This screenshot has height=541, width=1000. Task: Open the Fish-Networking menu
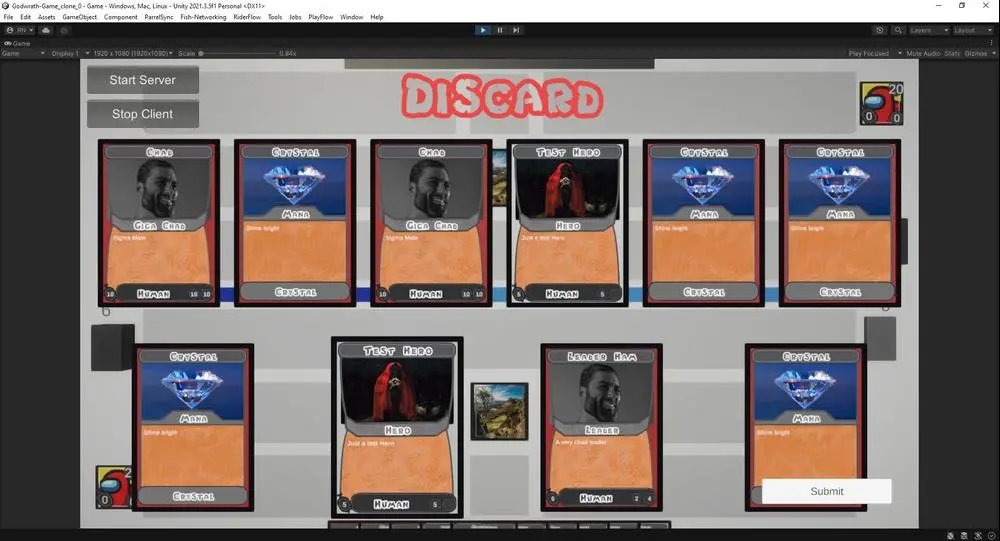point(203,17)
